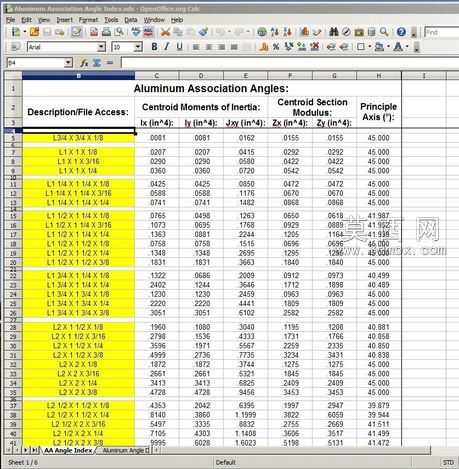Click the Help question mark icon
459x469 pixels.
(x=401, y=32)
